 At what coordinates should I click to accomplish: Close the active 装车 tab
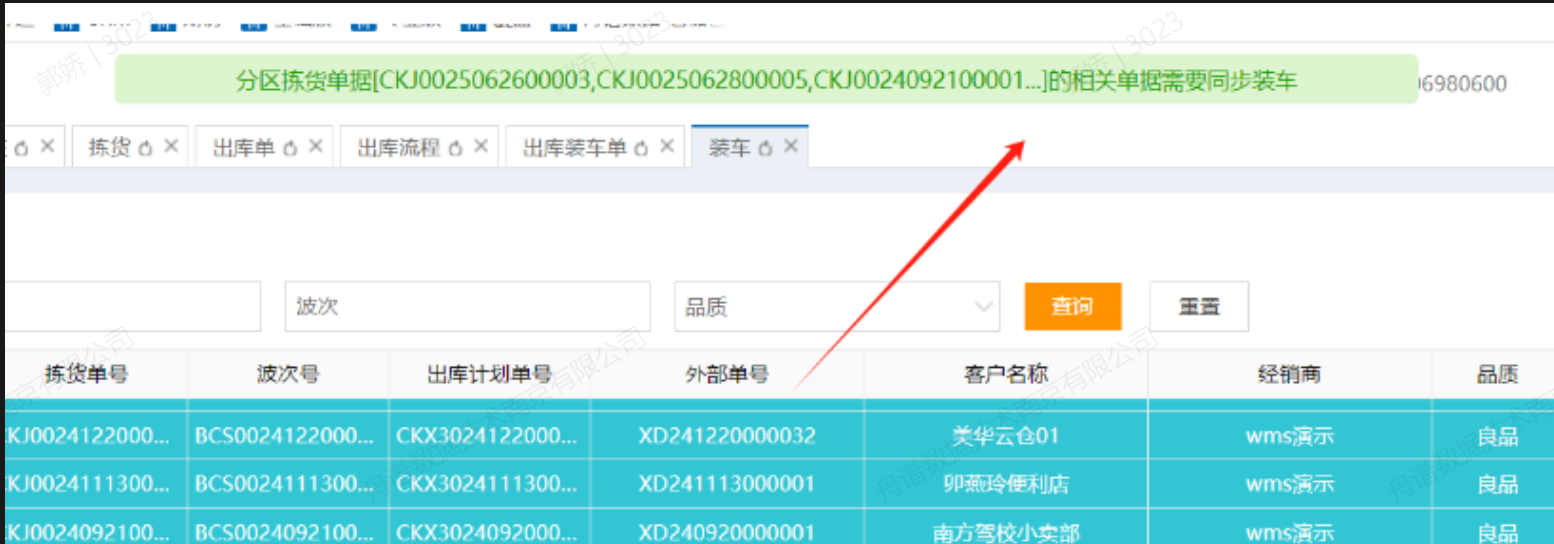point(790,147)
